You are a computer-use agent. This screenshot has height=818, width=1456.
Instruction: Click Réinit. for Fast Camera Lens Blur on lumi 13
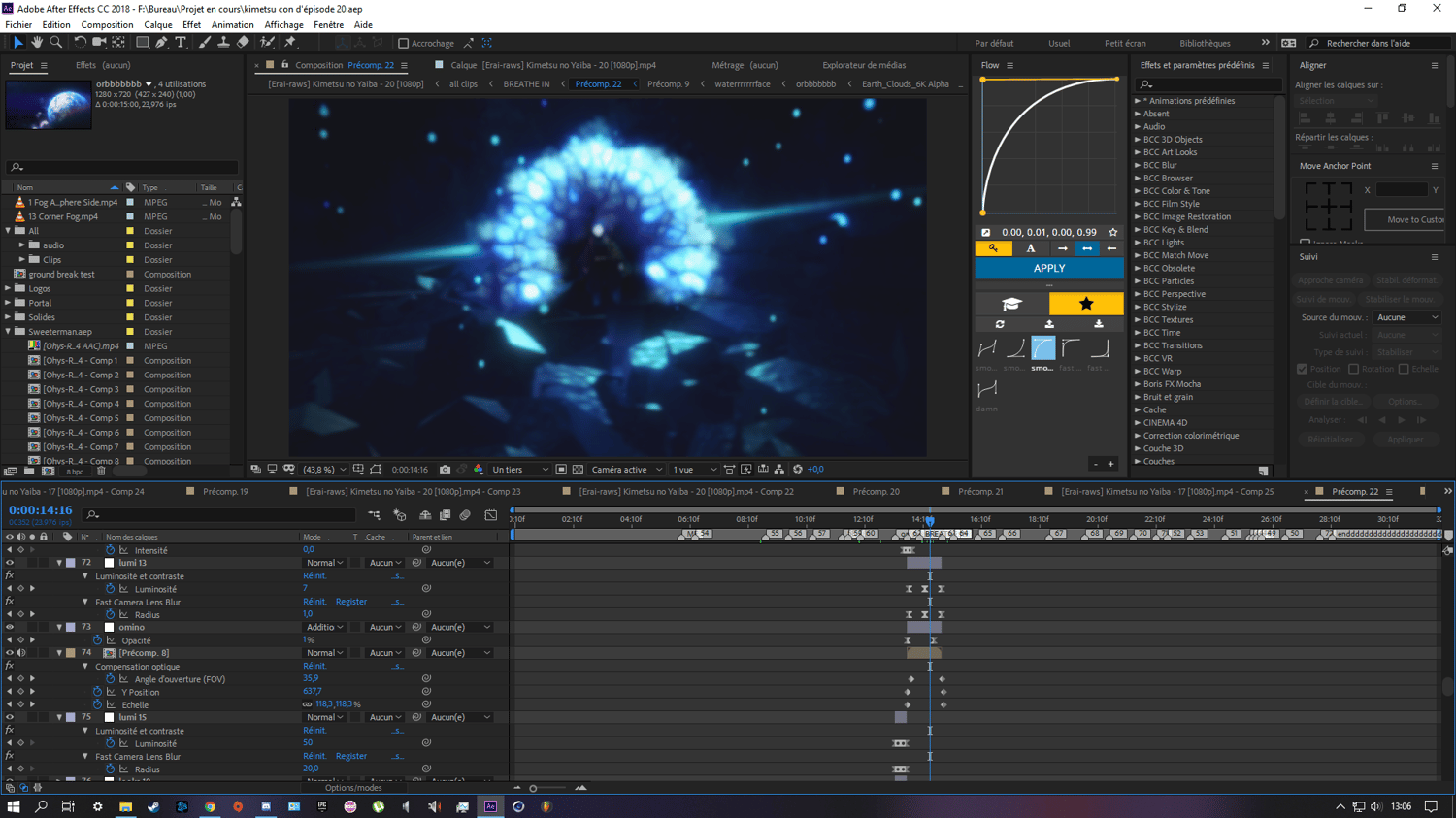[314, 602]
